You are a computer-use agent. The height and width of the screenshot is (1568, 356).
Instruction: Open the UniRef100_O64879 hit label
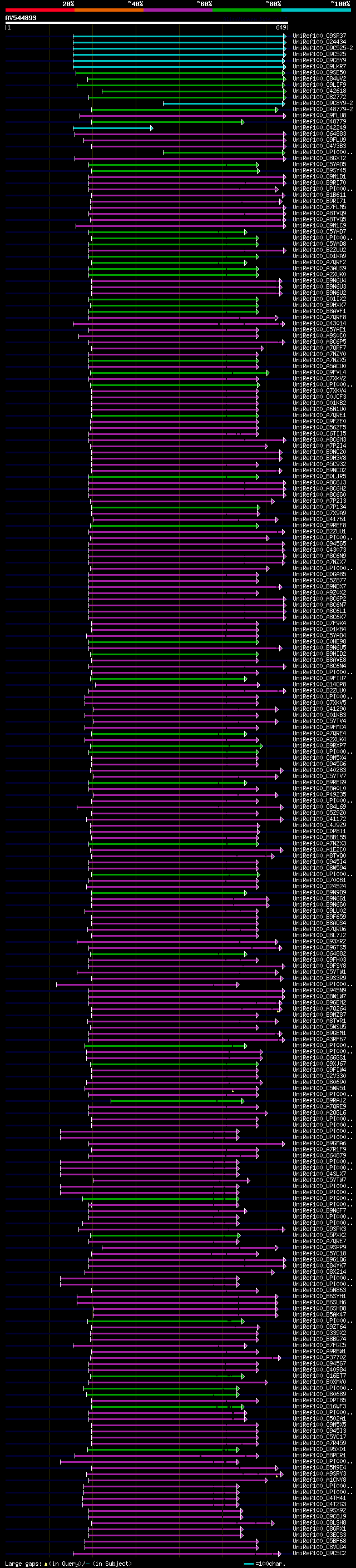tap(319, 1156)
